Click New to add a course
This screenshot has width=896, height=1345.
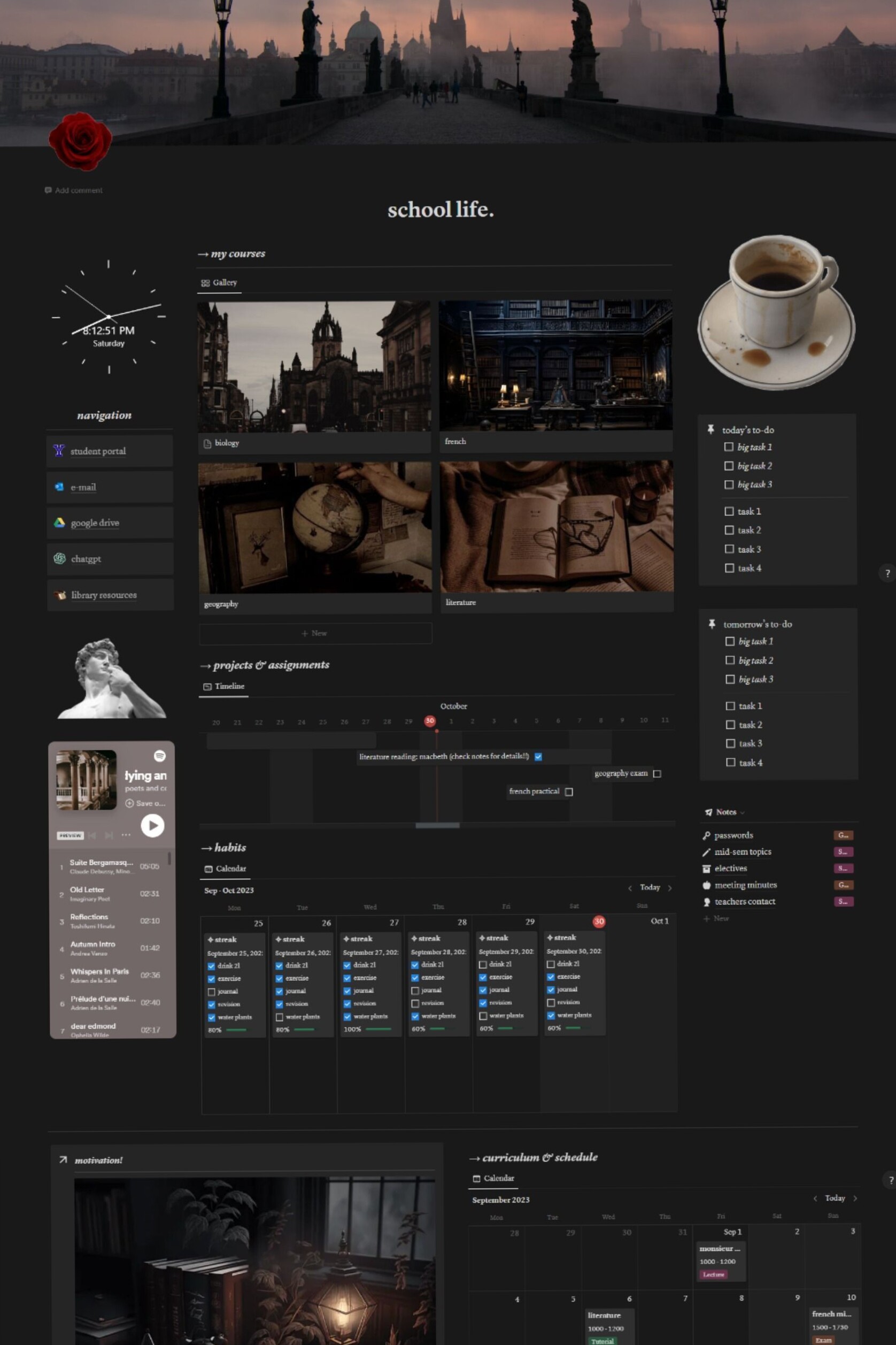315,633
